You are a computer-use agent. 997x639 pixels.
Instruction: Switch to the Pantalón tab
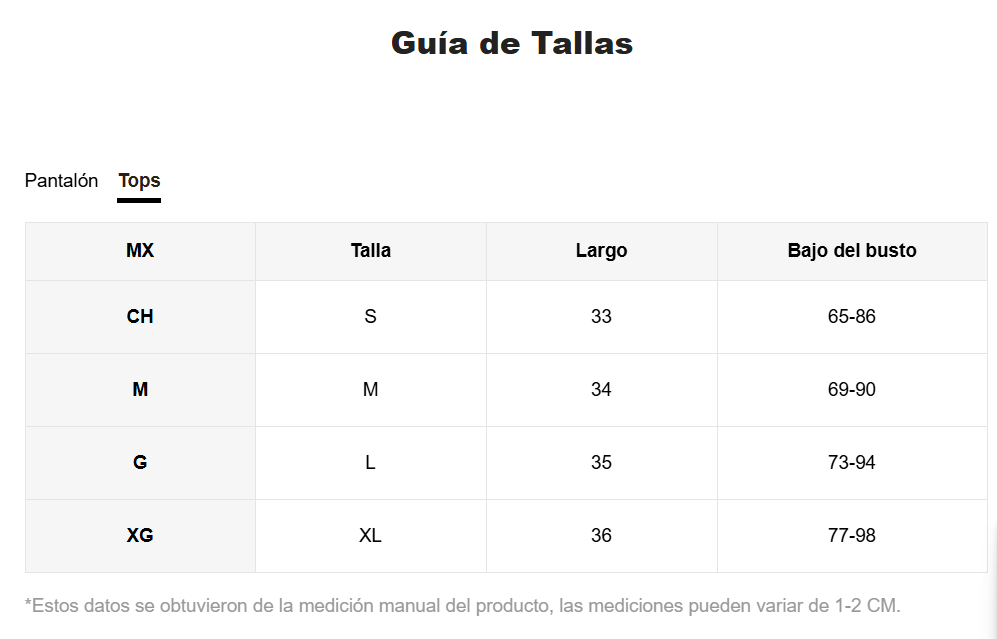(x=61, y=181)
